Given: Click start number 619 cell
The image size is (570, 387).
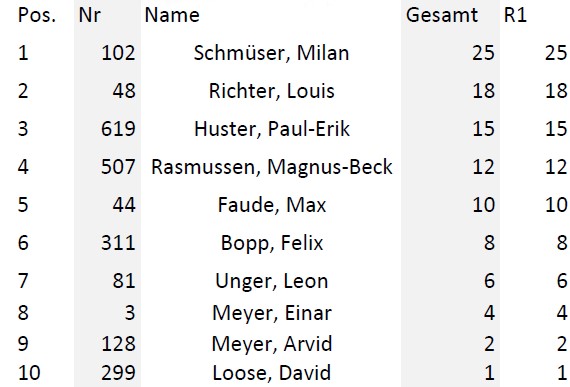Looking at the screenshot, I should click(118, 129).
